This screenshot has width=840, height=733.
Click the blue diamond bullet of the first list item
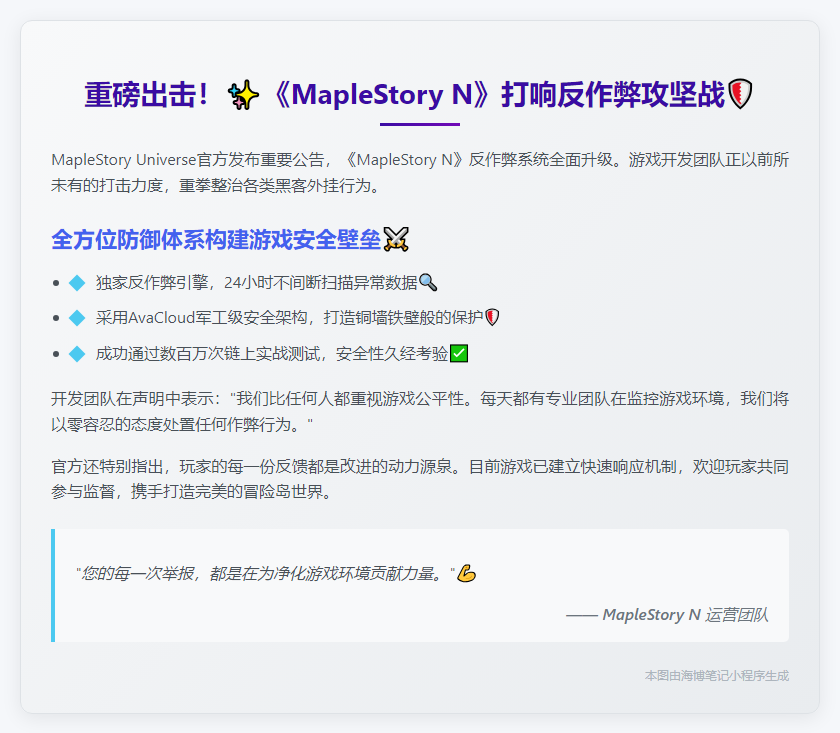(77, 283)
